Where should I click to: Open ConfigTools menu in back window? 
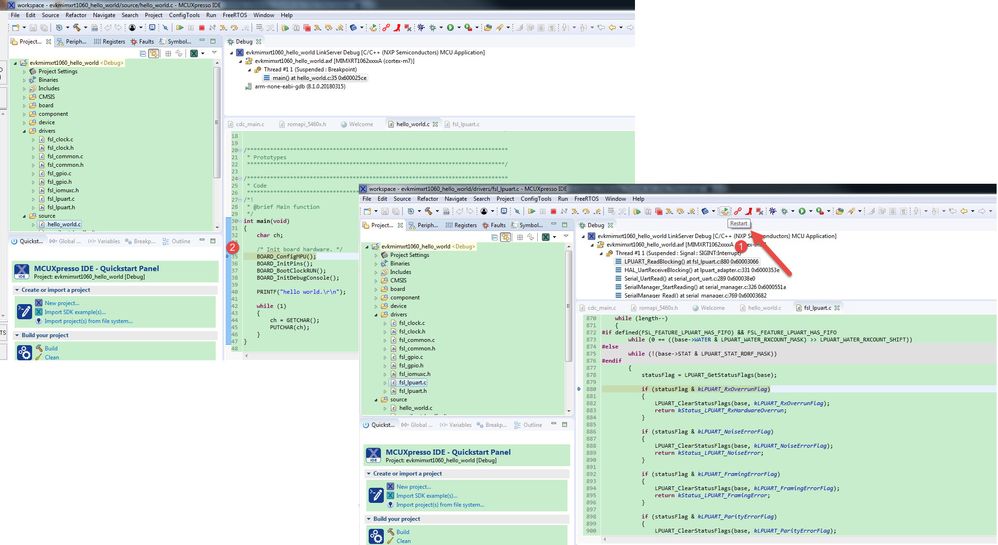click(x=184, y=15)
